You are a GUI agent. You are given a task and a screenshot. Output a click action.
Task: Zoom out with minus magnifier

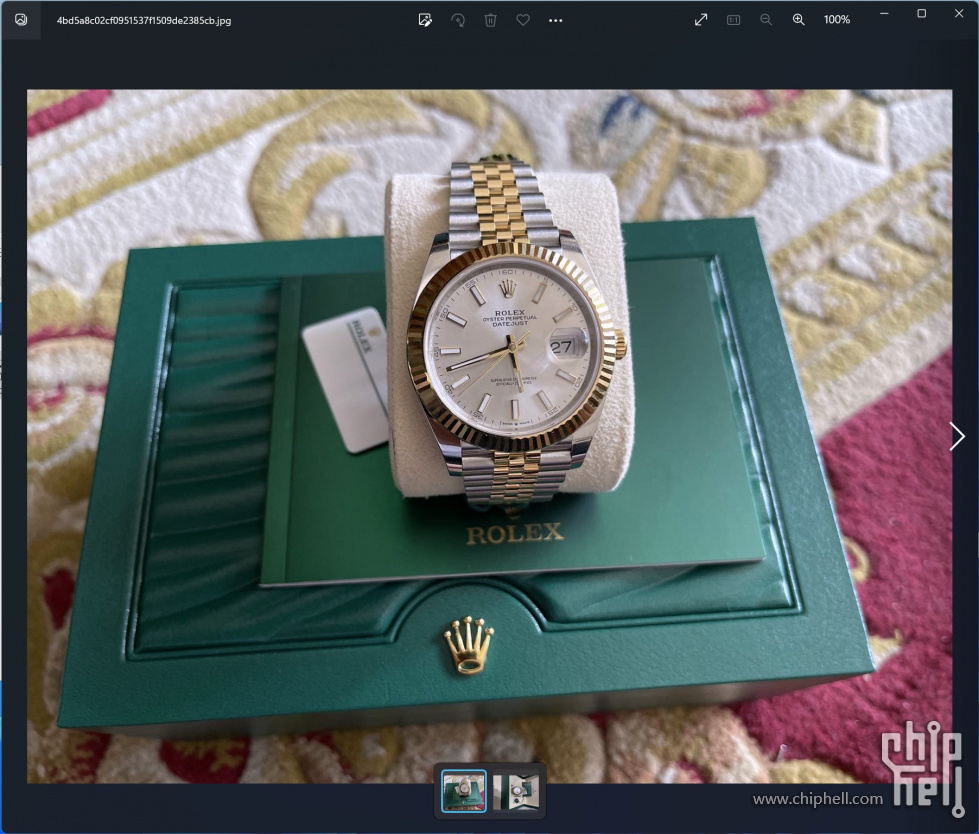766,20
